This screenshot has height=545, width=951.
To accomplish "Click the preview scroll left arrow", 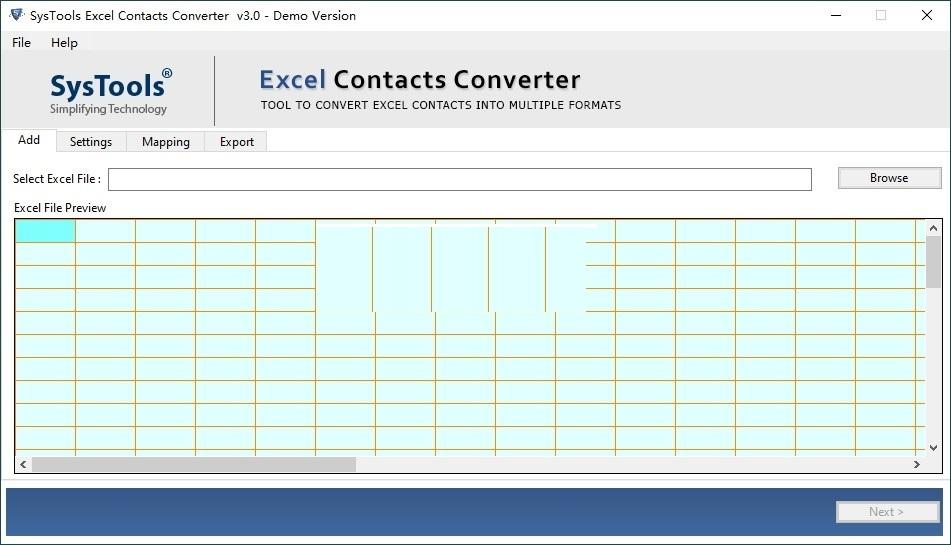I will 23,464.
